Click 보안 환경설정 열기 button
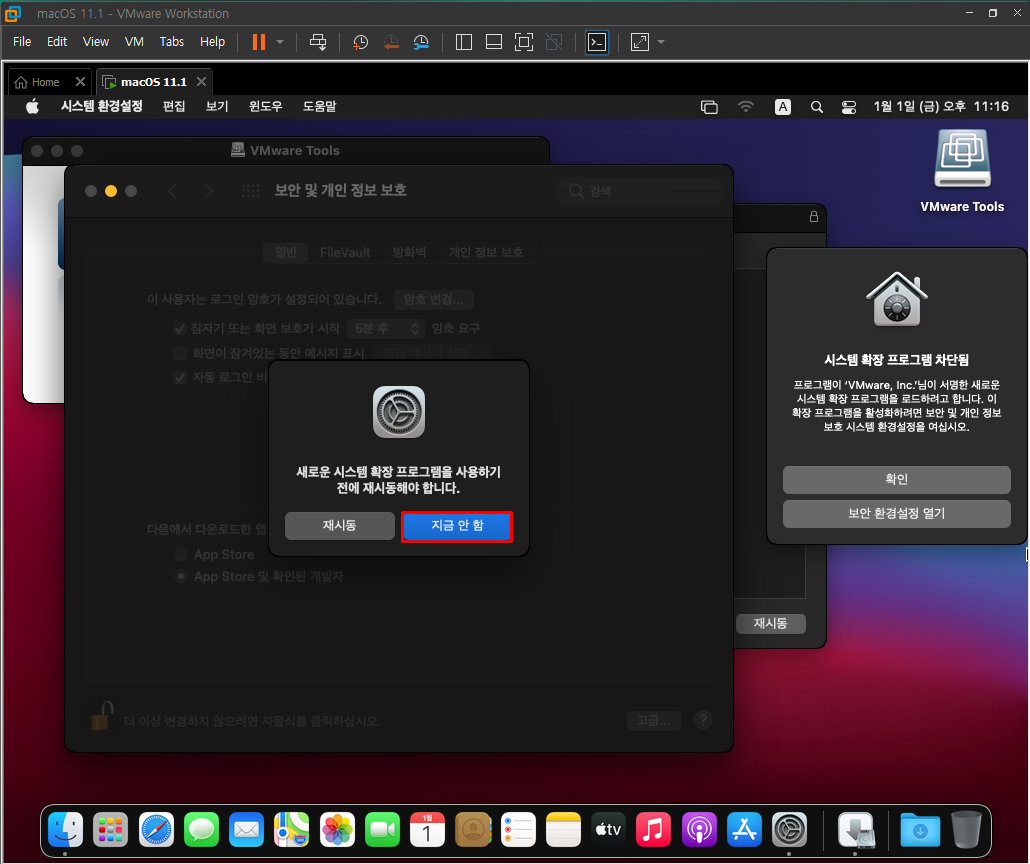This screenshot has height=864, width=1030. point(896,514)
